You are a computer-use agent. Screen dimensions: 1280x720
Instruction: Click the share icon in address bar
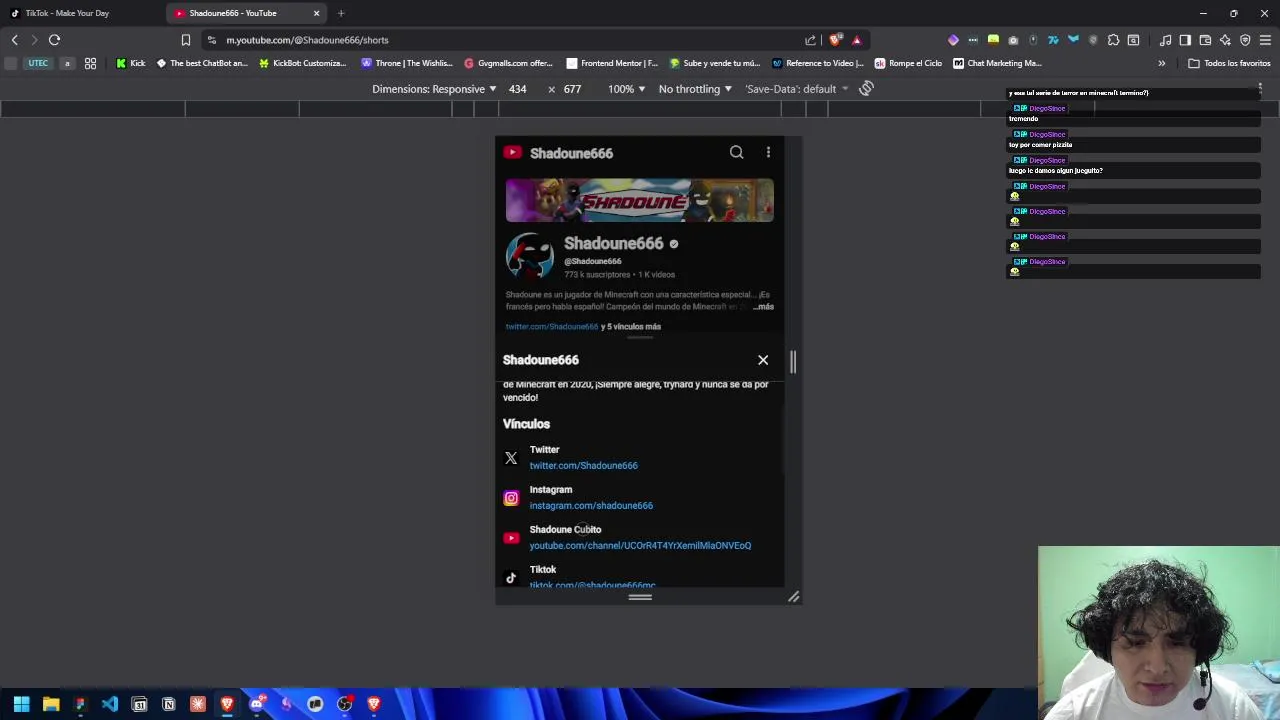pos(810,40)
